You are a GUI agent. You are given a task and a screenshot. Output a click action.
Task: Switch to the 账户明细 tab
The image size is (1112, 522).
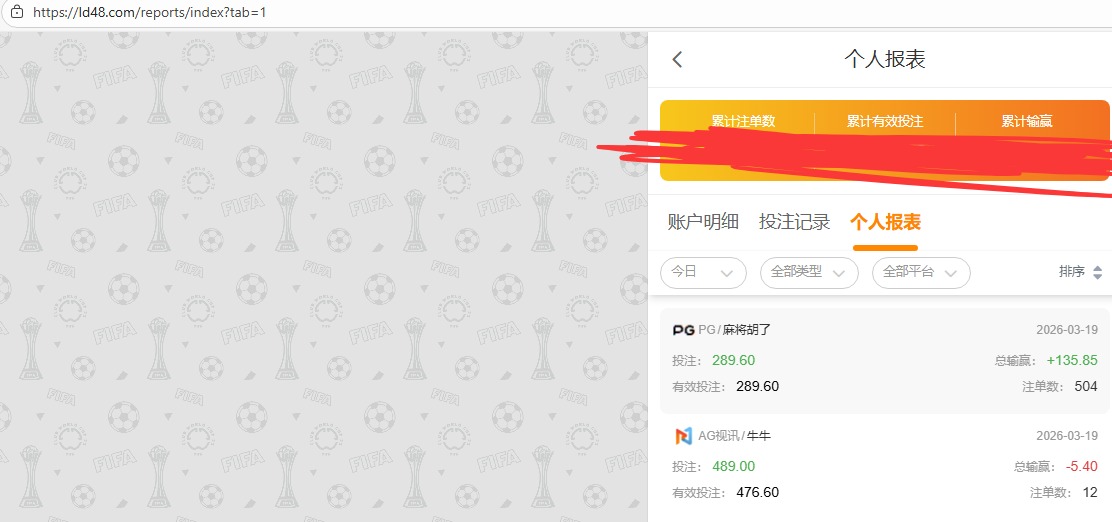pos(703,222)
